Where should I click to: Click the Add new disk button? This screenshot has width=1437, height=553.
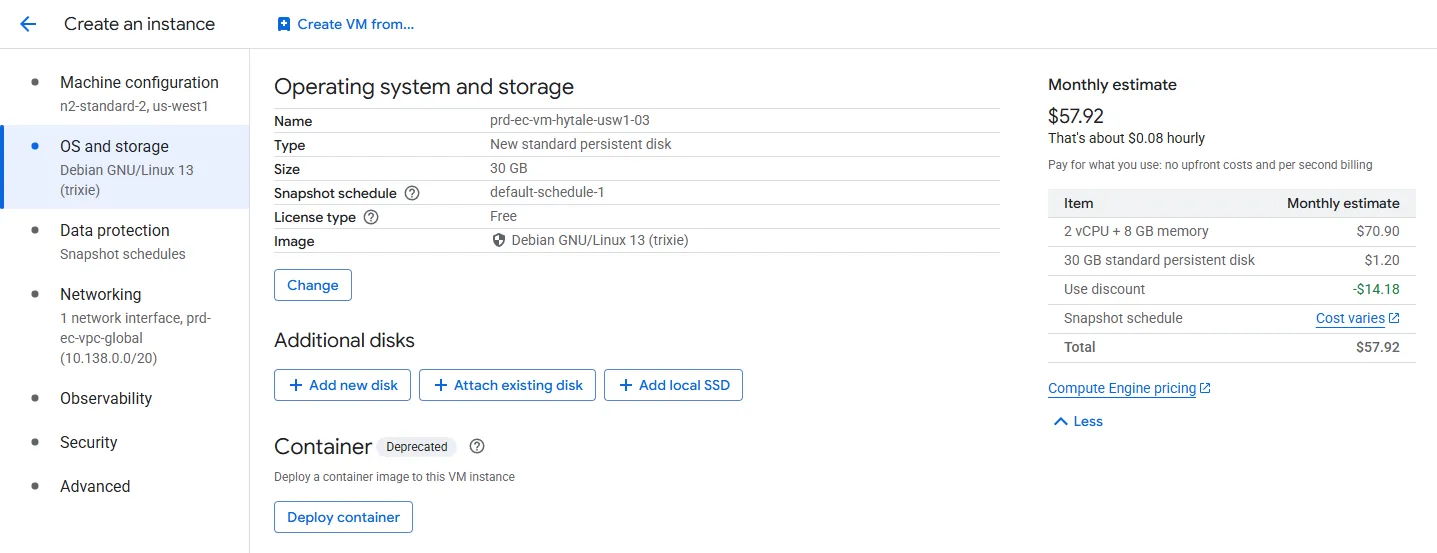pos(342,385)
